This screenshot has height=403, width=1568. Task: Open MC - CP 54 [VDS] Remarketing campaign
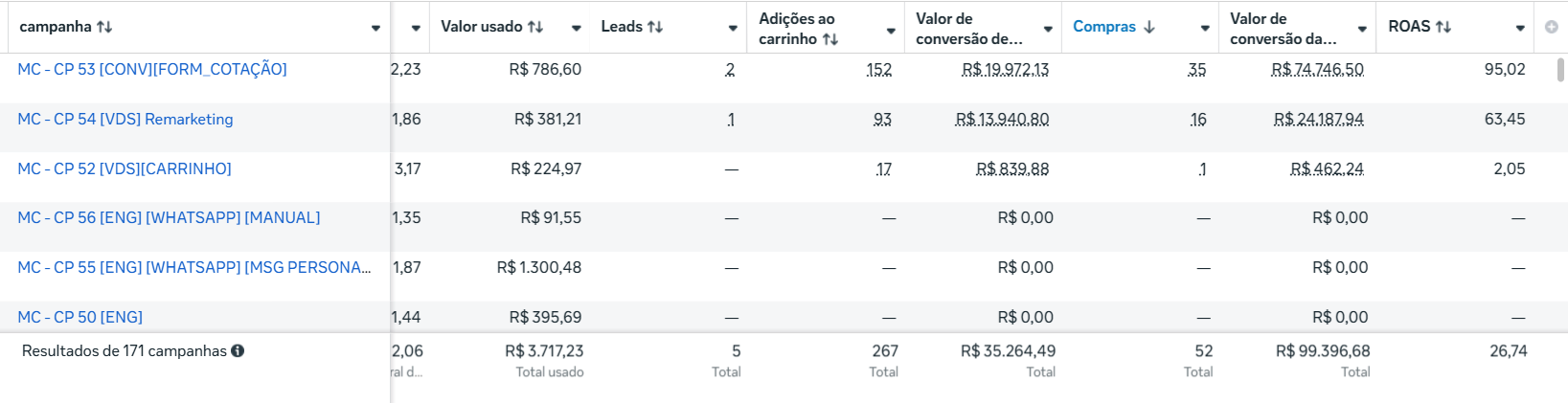(x=125, y=119)
